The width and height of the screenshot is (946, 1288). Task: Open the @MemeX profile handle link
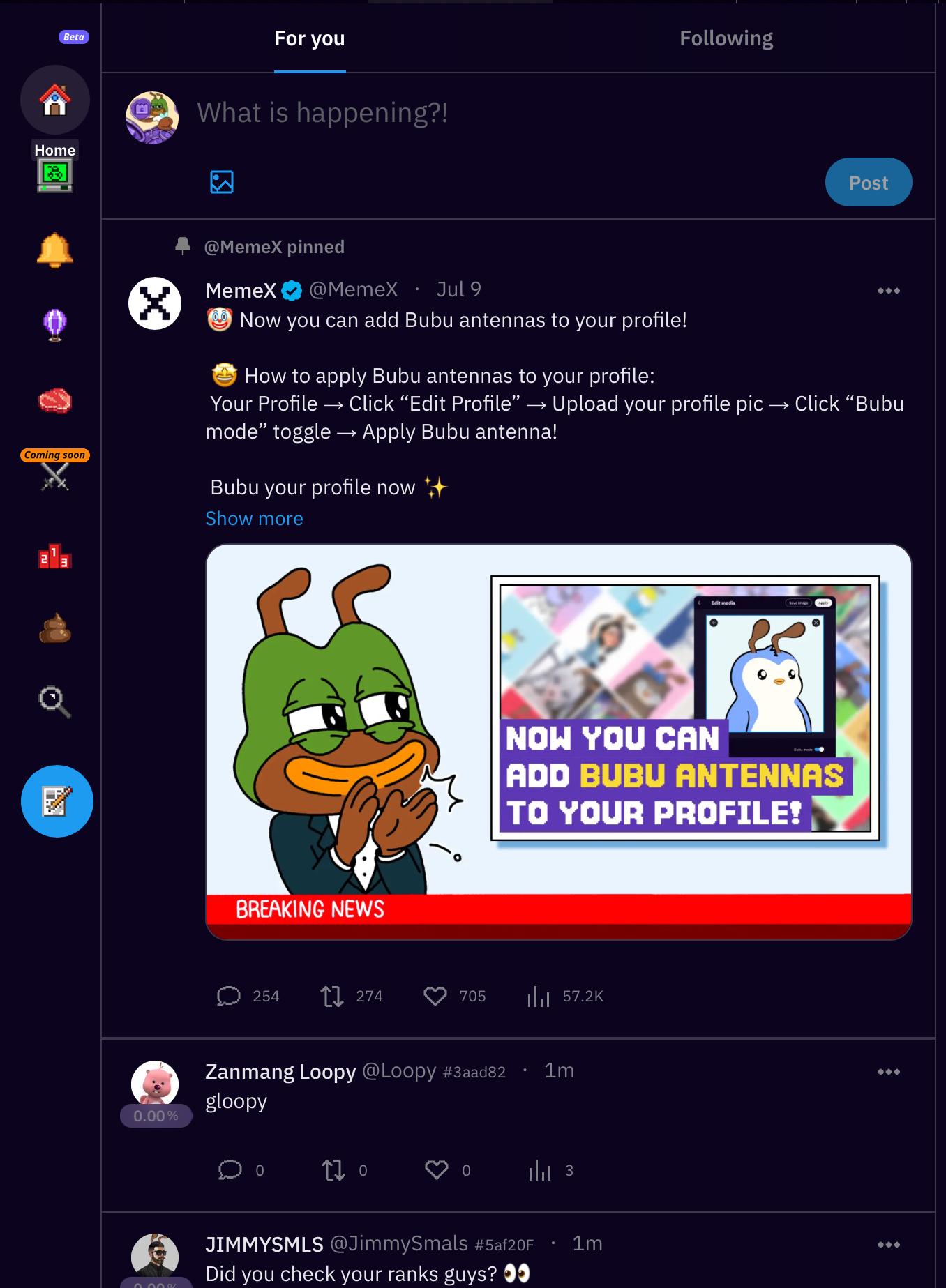pos(353,289)
